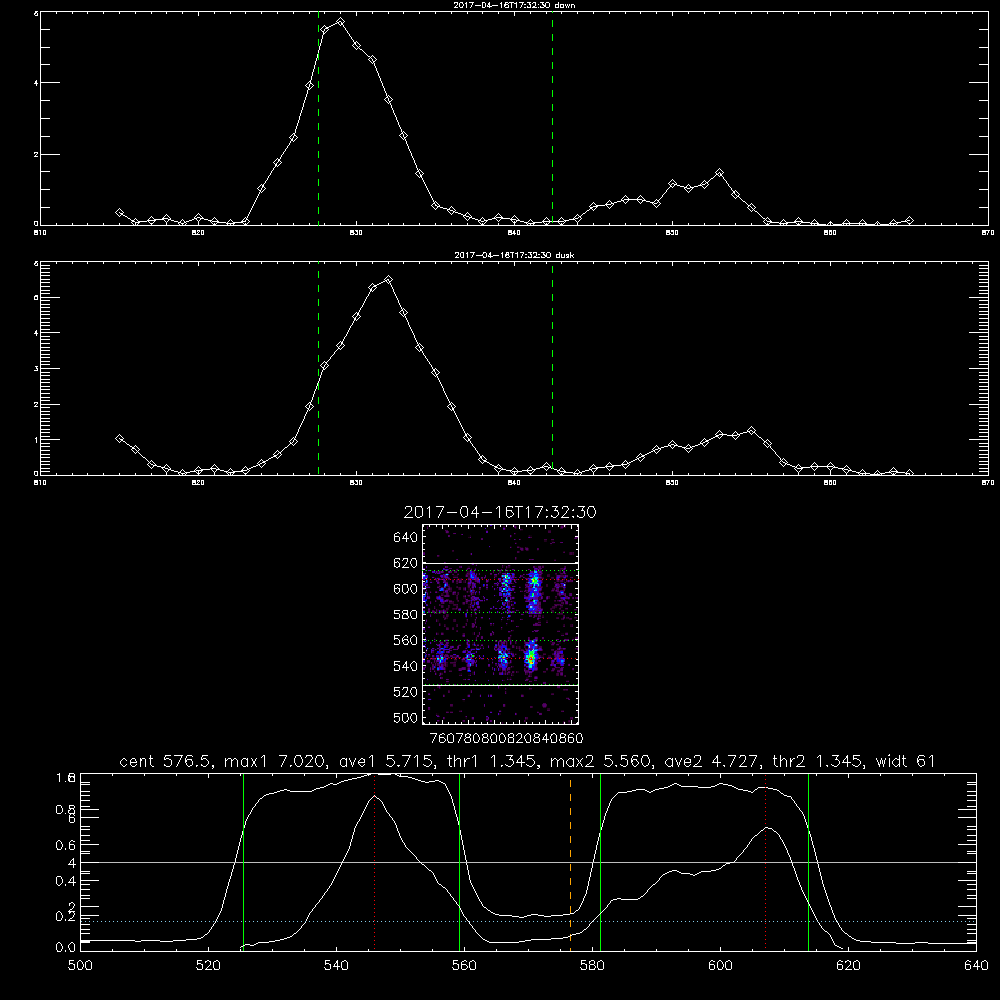Click the "620" x-axis label of bottom plot
Viewport: 1000px width, 1000px height.
coord(848,966)
